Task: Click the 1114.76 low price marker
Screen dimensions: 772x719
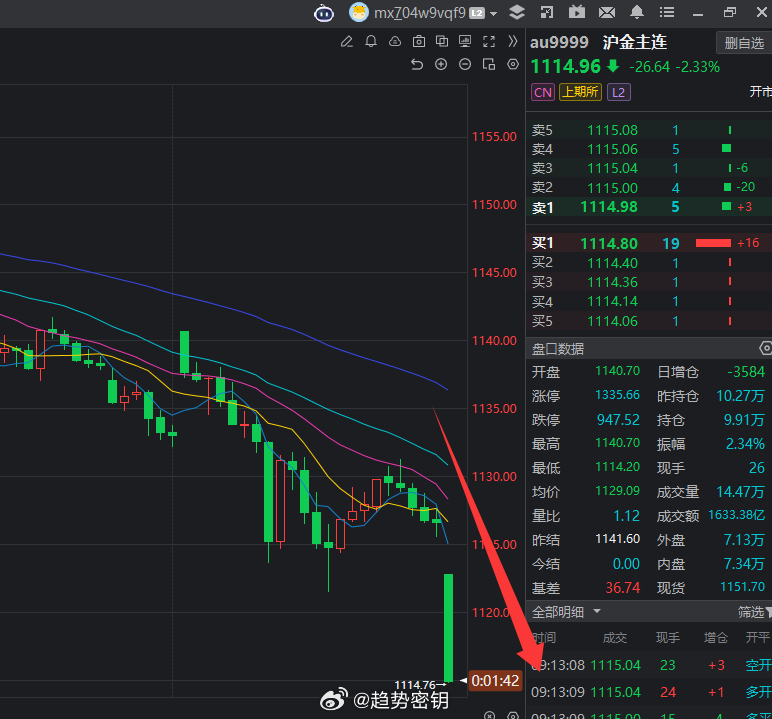Action: coord(420,685)
